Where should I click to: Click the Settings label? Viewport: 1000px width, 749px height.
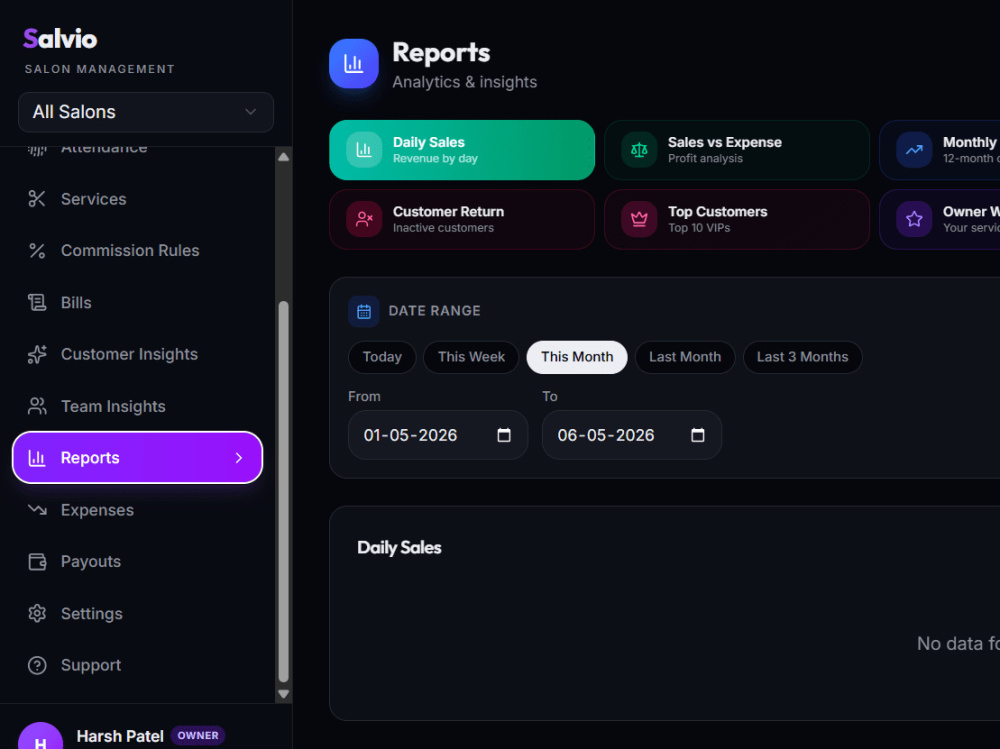[x=92, y=614]
